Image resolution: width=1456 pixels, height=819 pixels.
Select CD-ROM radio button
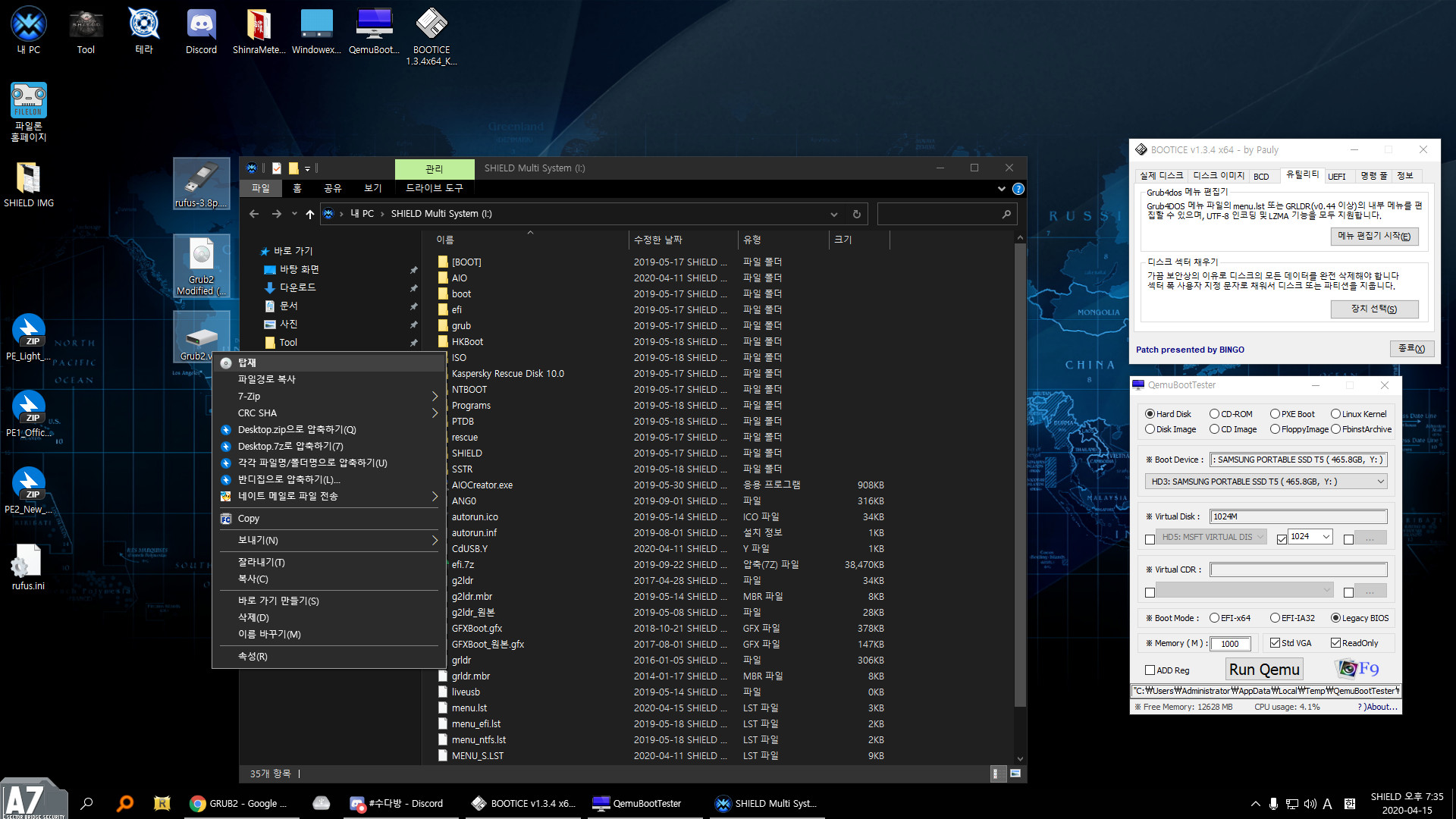coord(1231,414)
